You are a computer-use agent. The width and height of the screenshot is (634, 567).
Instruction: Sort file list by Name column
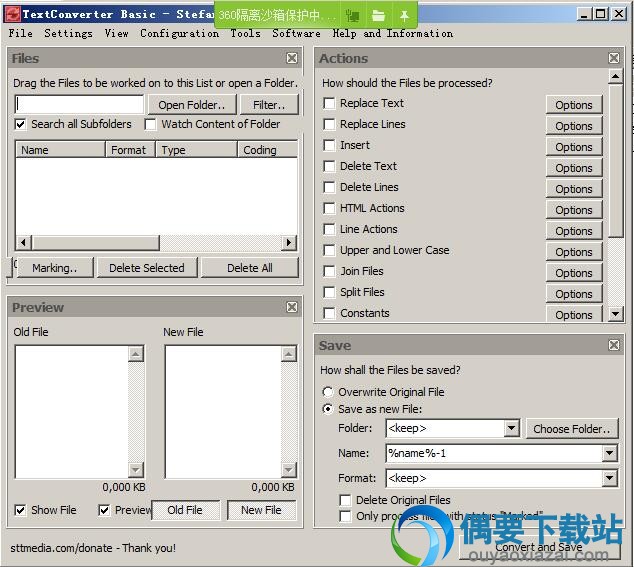pyautogui.click(x=60, y=150)
